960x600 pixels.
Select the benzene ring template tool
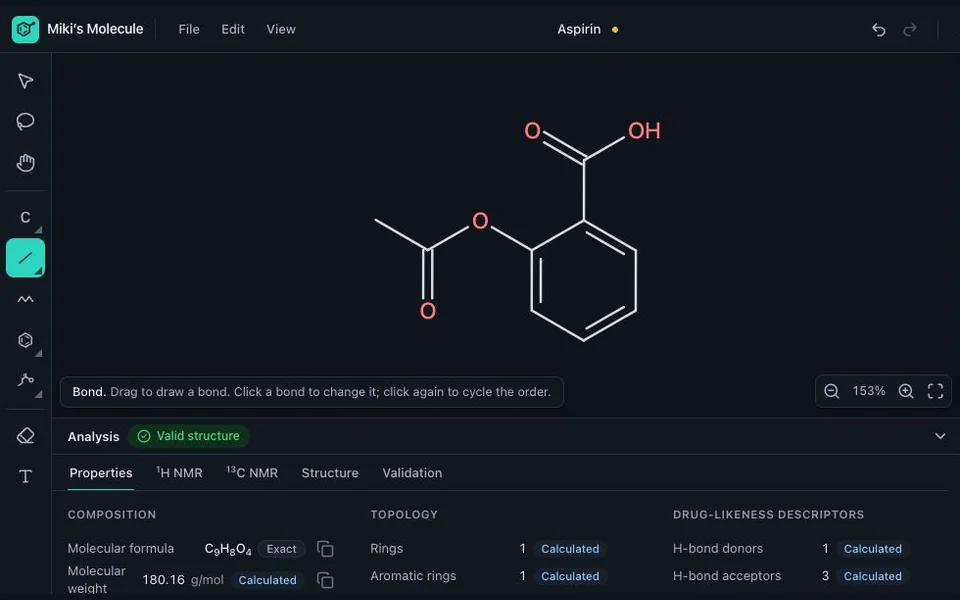pos(25,340)
